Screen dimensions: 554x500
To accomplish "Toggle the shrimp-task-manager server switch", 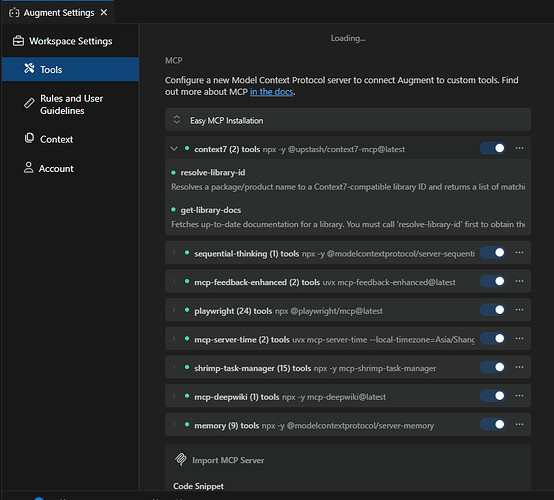I will click(493, 367).
